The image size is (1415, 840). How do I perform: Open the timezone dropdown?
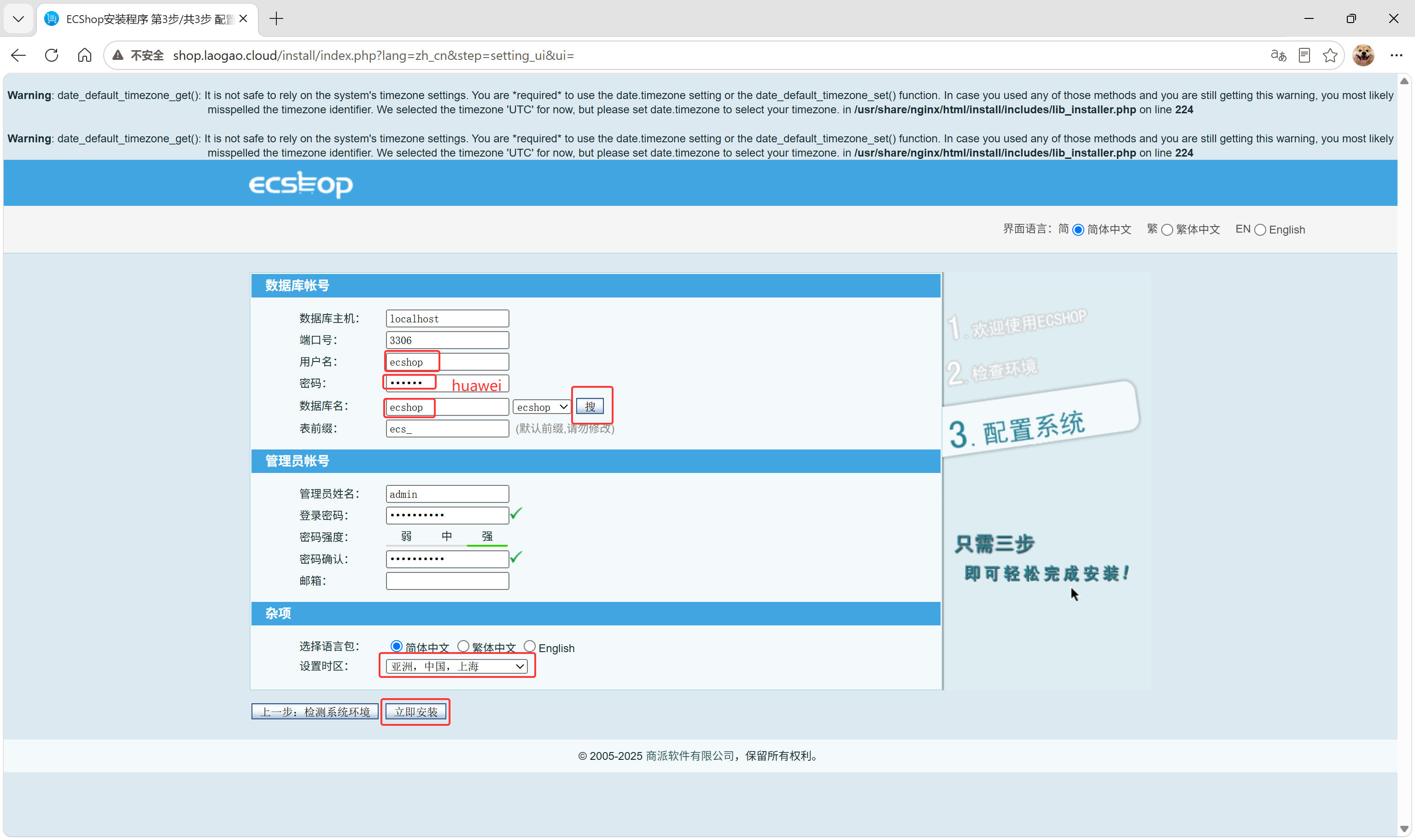457,666
